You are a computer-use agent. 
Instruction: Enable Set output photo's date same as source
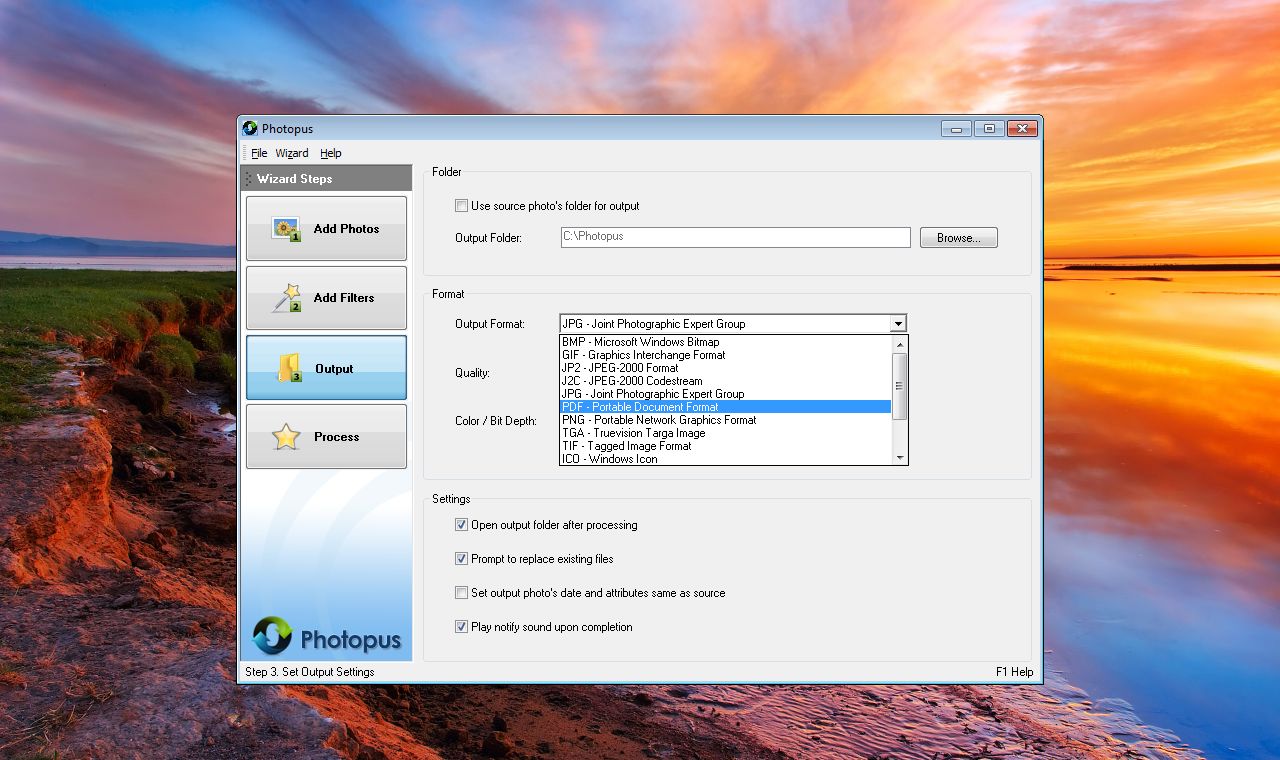[x=461, y=593]
